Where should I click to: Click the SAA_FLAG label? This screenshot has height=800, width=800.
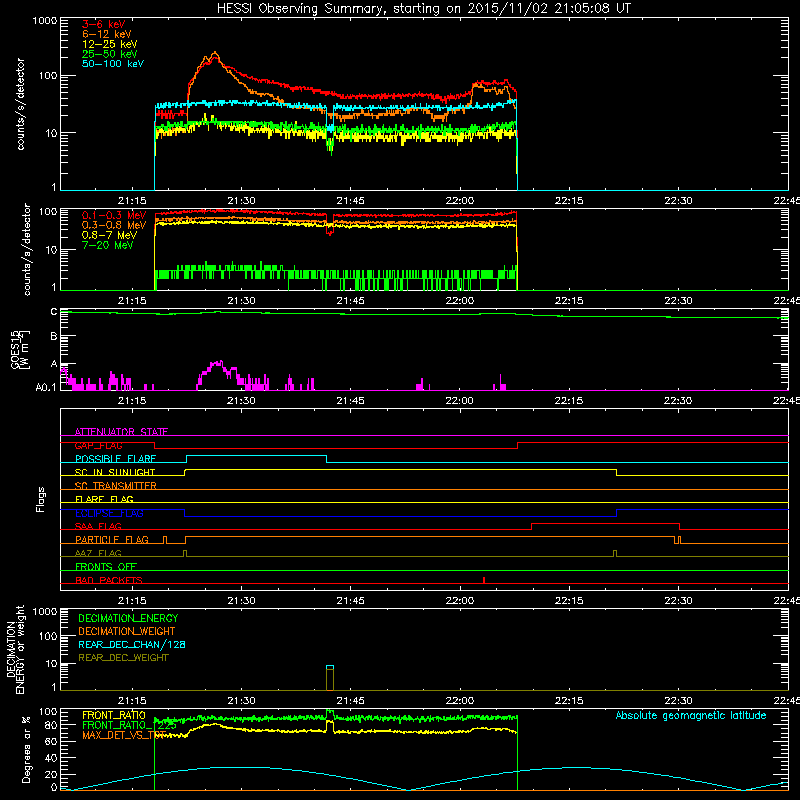[98, 526]
